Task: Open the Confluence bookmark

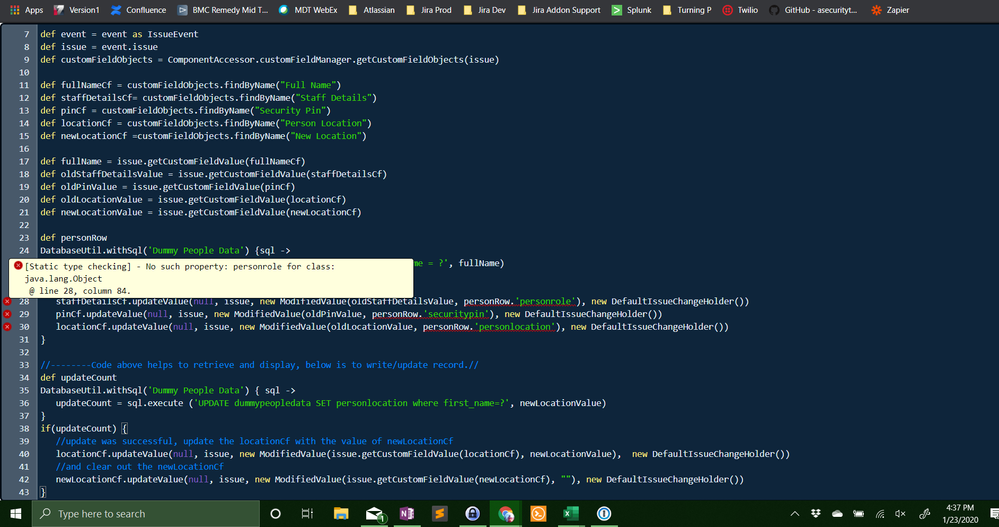Action: coord(138,10)
